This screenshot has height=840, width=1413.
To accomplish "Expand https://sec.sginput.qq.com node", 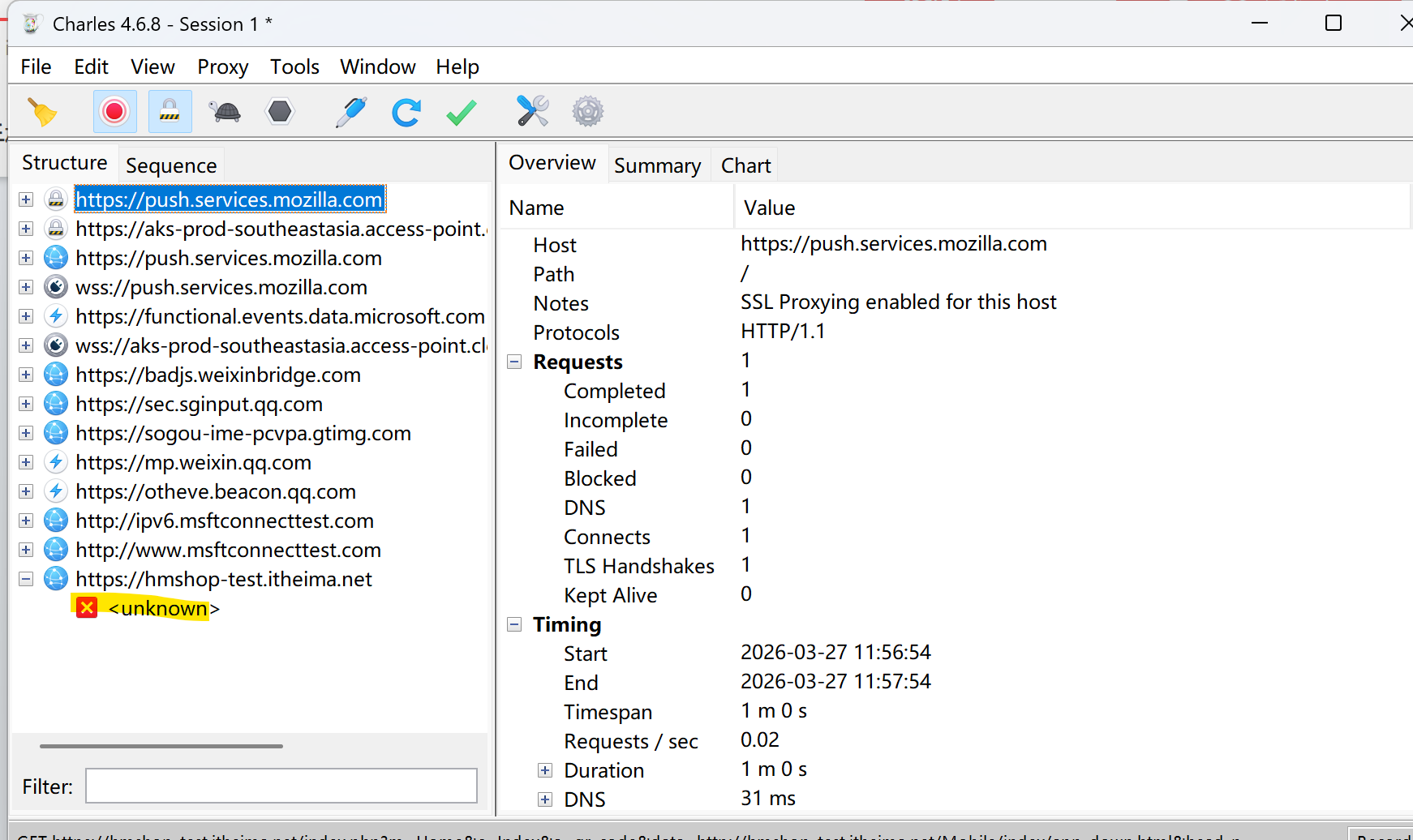I will [x=26, y=404].
